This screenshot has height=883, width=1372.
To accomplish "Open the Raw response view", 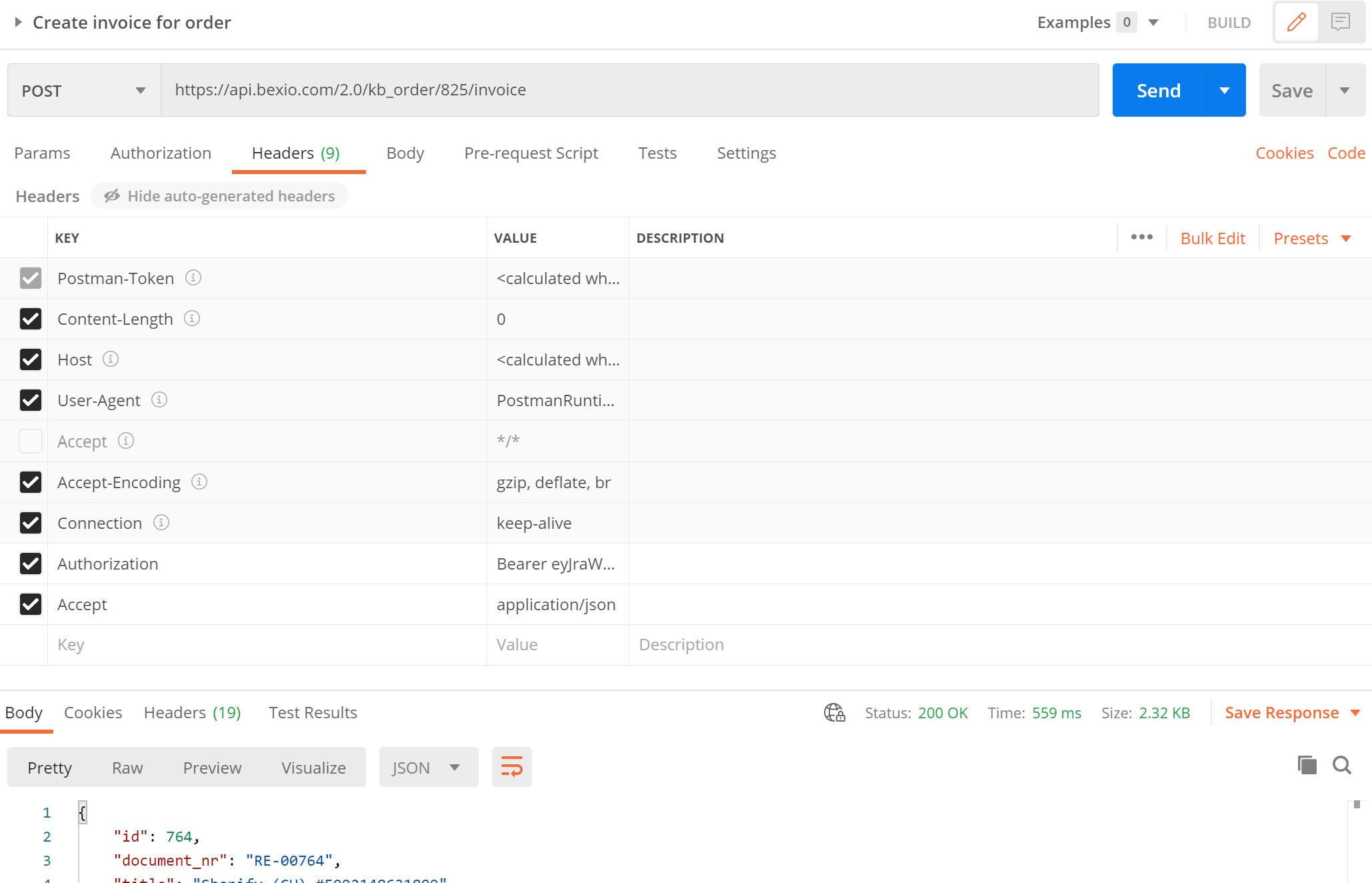I will click(127, 768).
